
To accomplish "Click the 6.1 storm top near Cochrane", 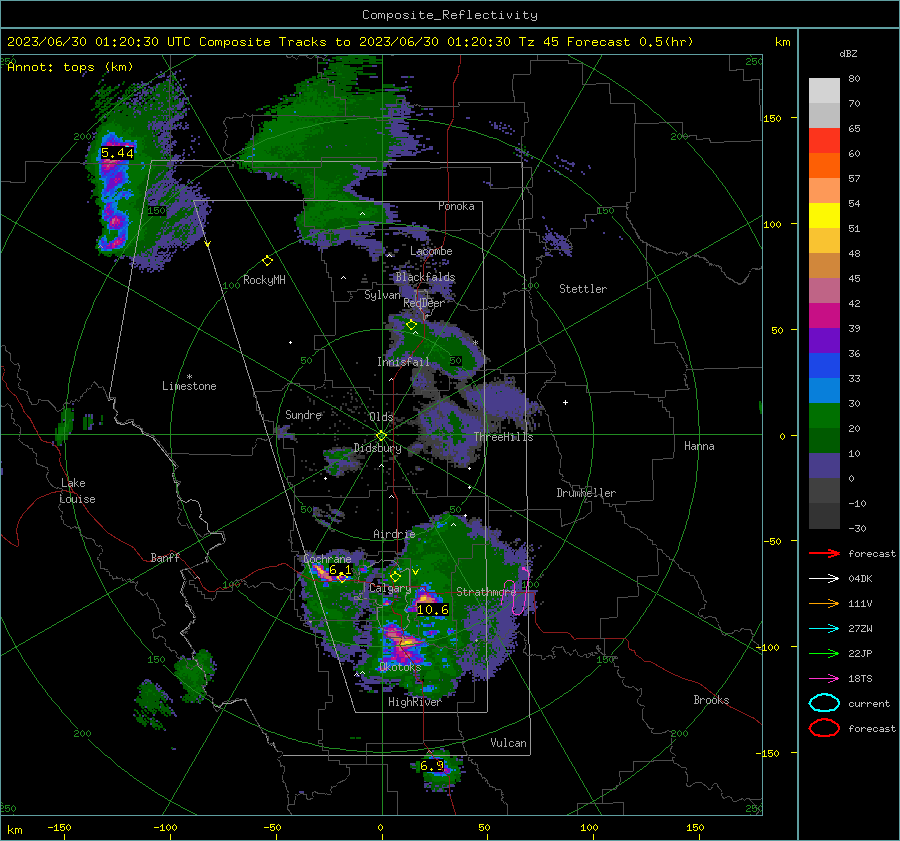I will [x=340, y=570].
